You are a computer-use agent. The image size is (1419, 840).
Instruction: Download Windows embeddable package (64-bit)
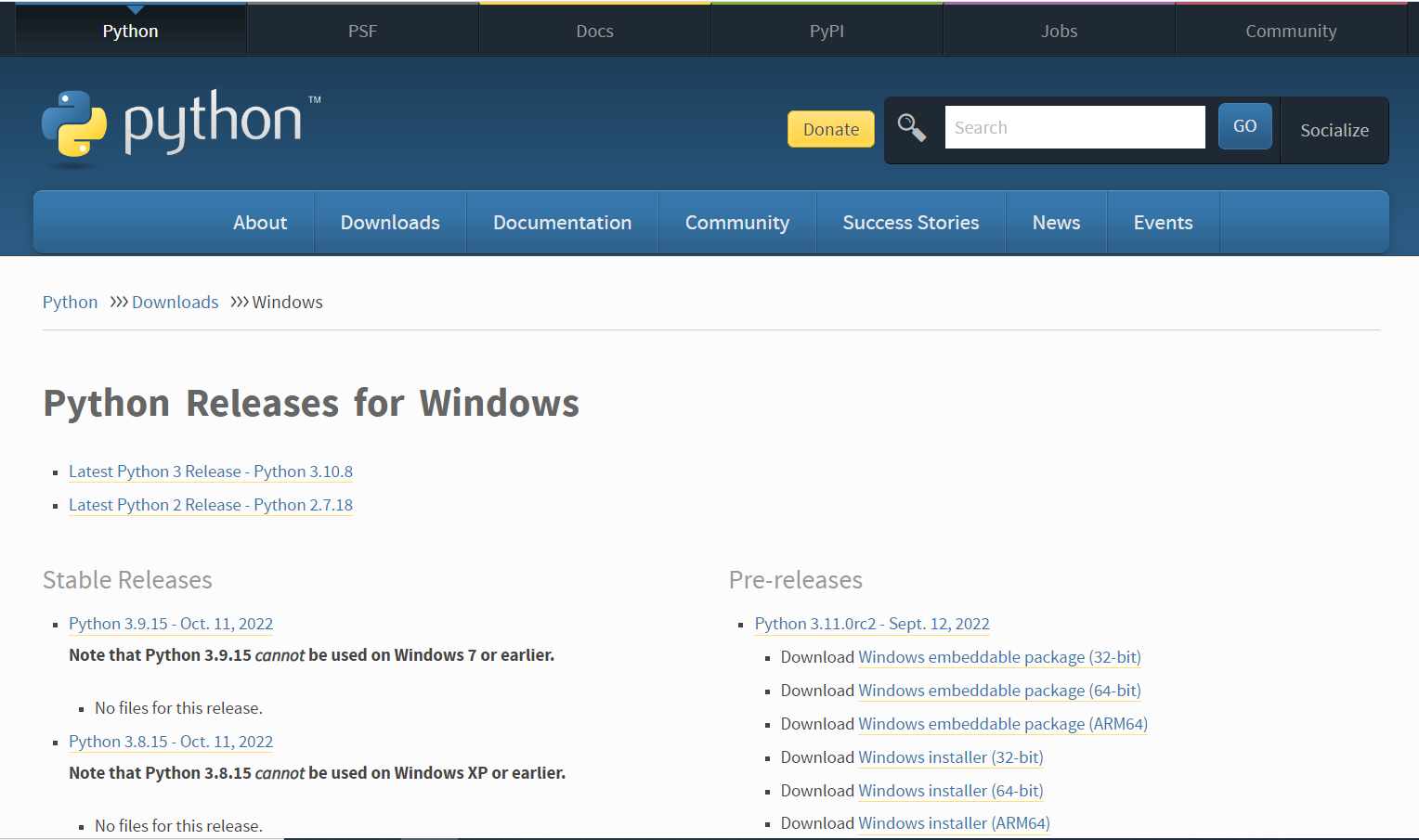(x=1000, y=691)
